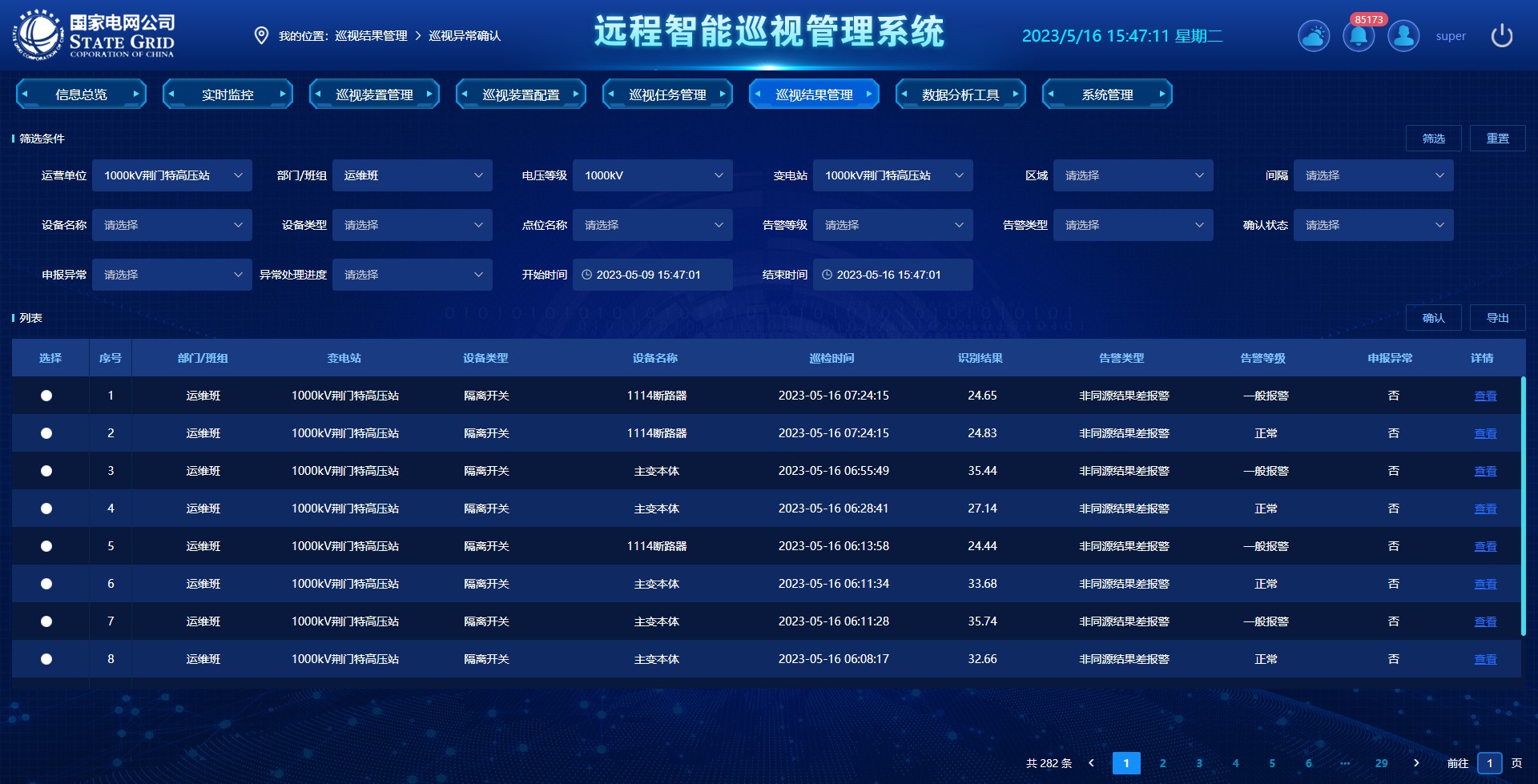The image size is (1538, 784).
Task: Select the radio button for row 4
Action: pyautogui.click(x=46, y=509)
